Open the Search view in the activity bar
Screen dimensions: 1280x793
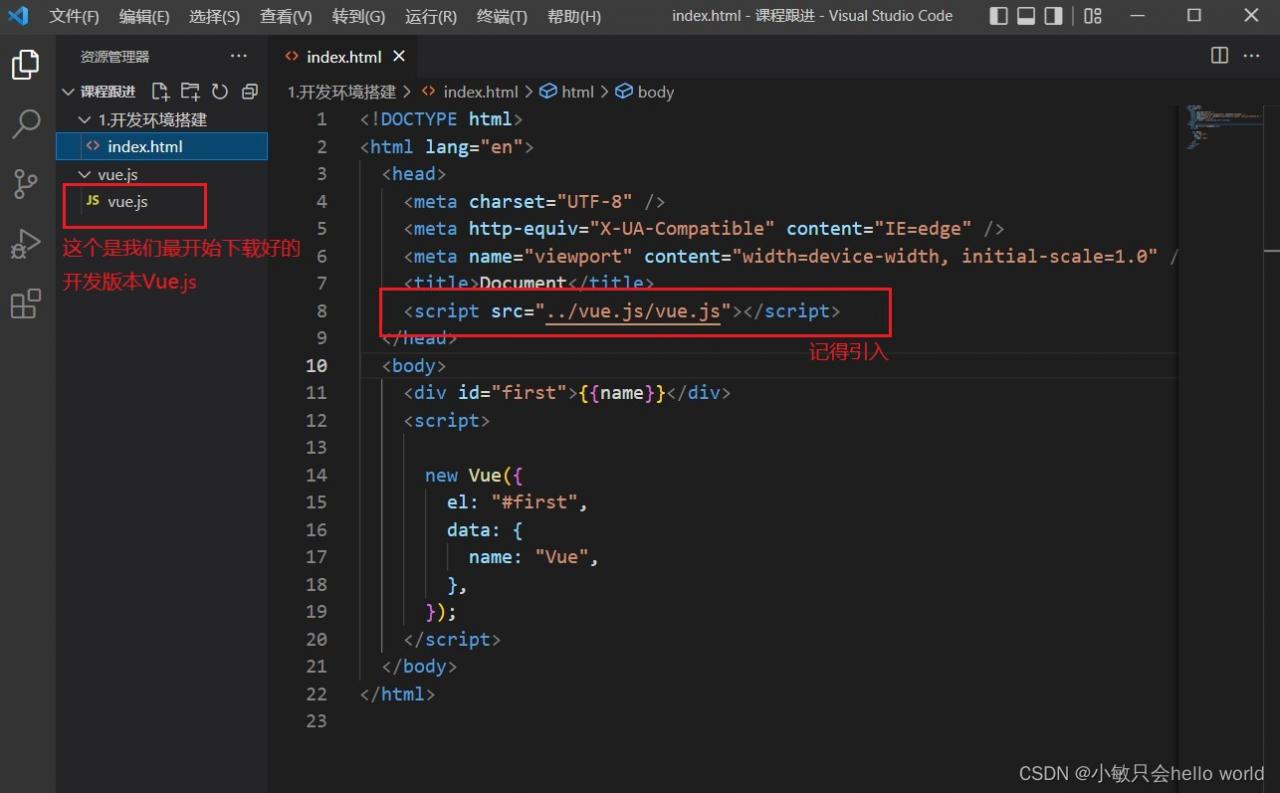(25, 124)
